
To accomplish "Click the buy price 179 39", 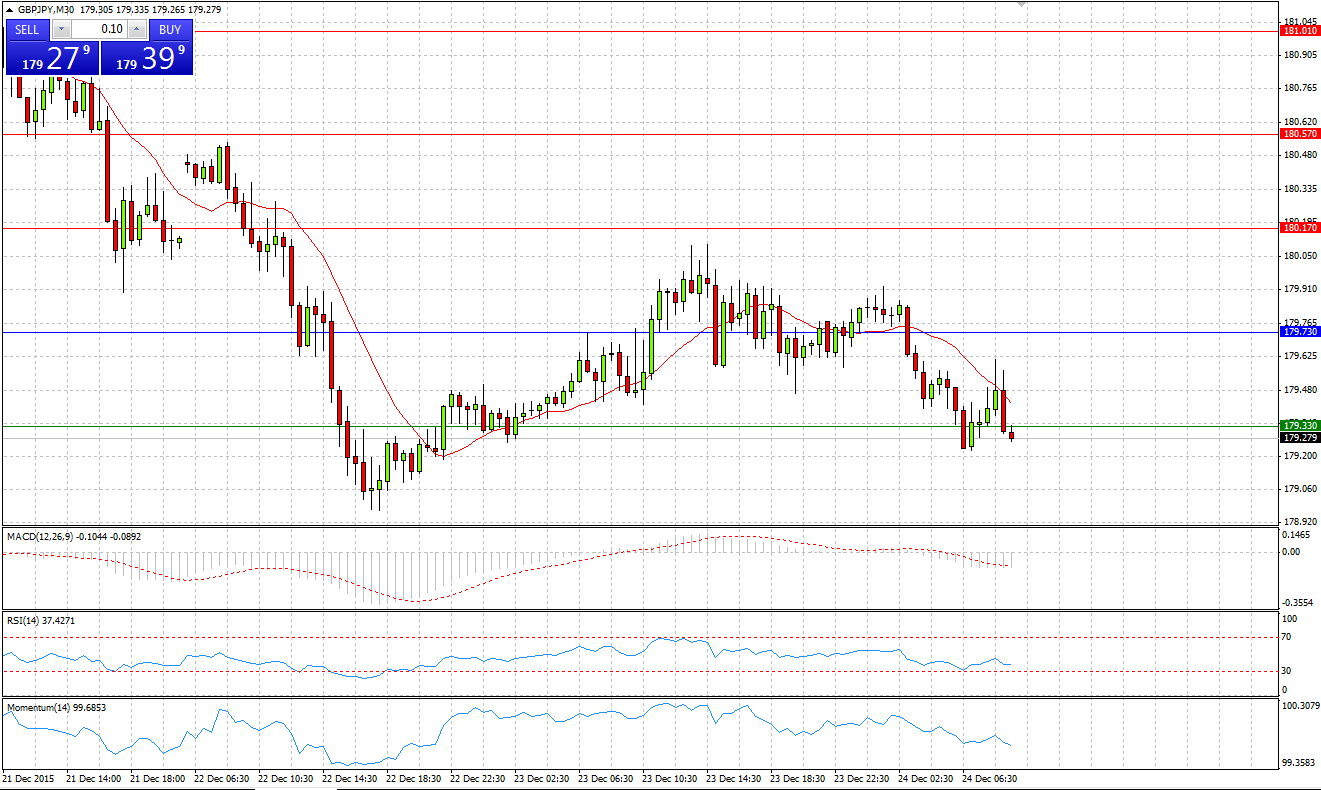I will (x=146, y=58).
